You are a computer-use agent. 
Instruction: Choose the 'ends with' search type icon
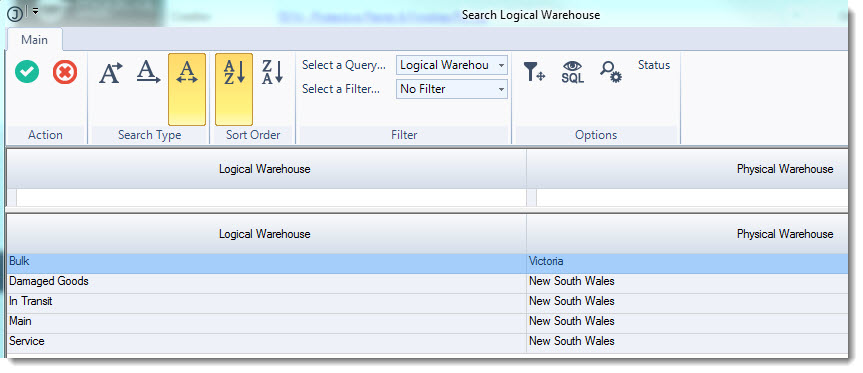coord(149,73)
